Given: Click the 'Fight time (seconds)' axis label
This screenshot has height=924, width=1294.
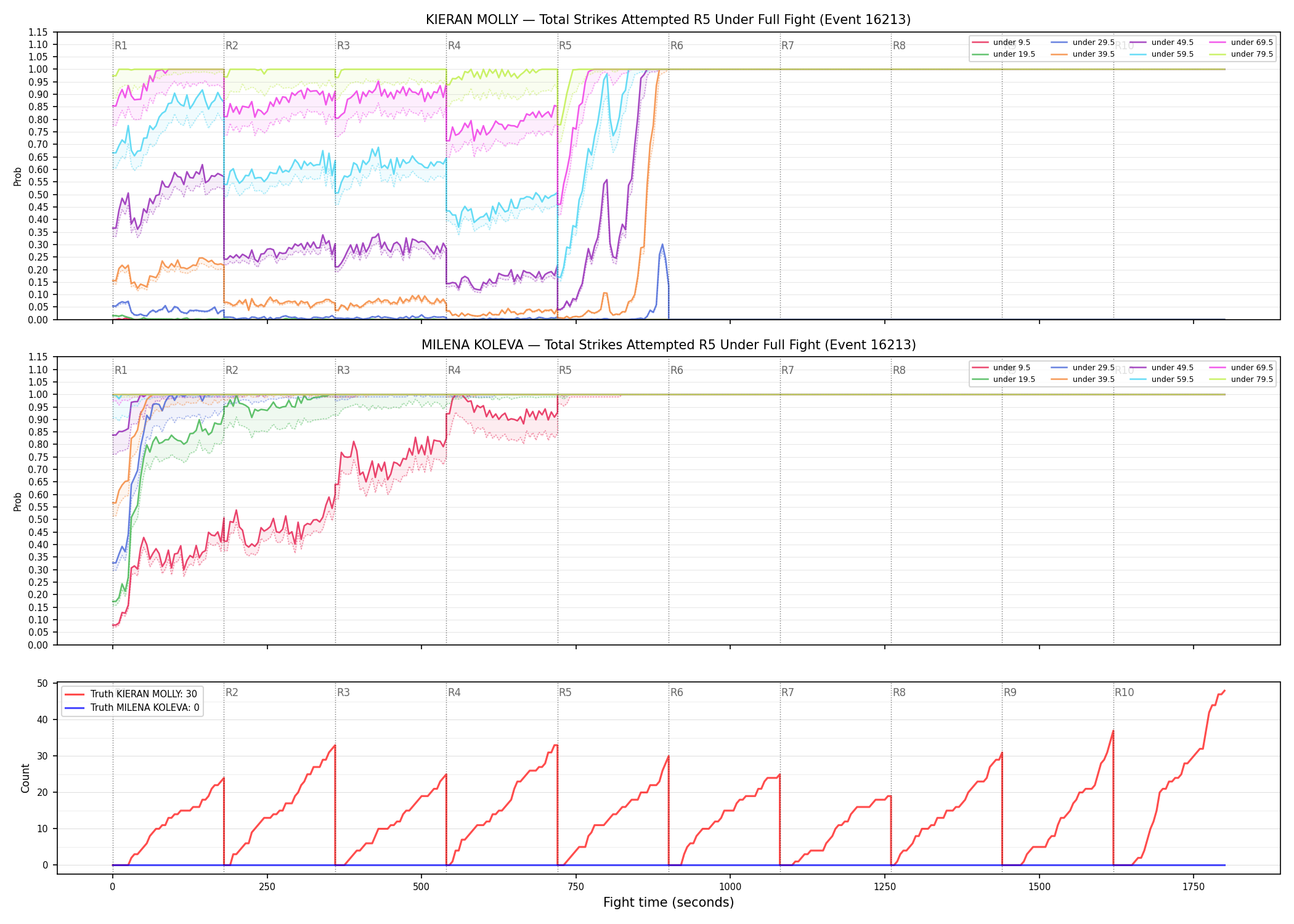Looking at the screenshot, I should [669, 902].
